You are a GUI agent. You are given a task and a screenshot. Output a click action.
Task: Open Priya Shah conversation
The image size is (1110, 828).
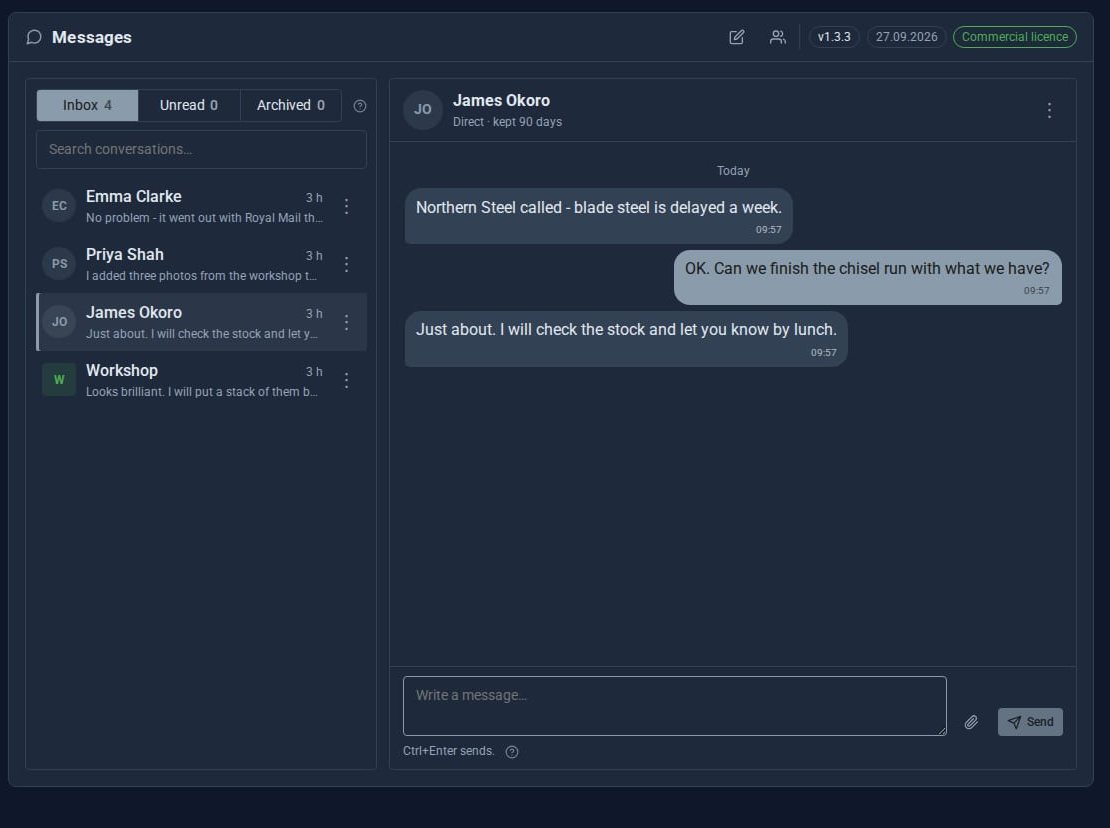201,264
